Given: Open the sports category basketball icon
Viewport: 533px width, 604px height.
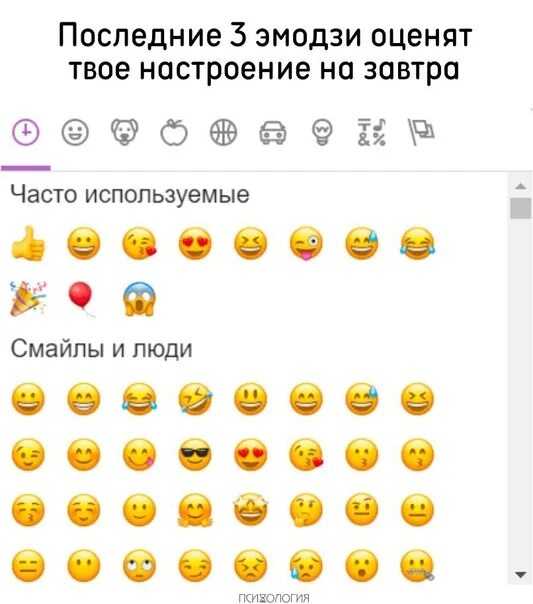Looking at the screenshot, I should 223,132.
